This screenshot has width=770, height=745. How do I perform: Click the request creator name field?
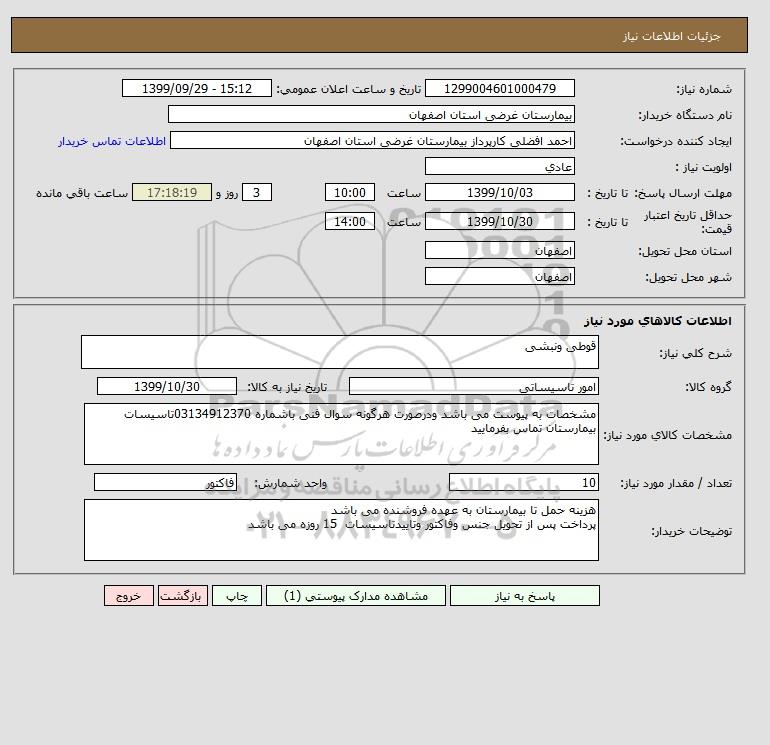pos(372,140)
